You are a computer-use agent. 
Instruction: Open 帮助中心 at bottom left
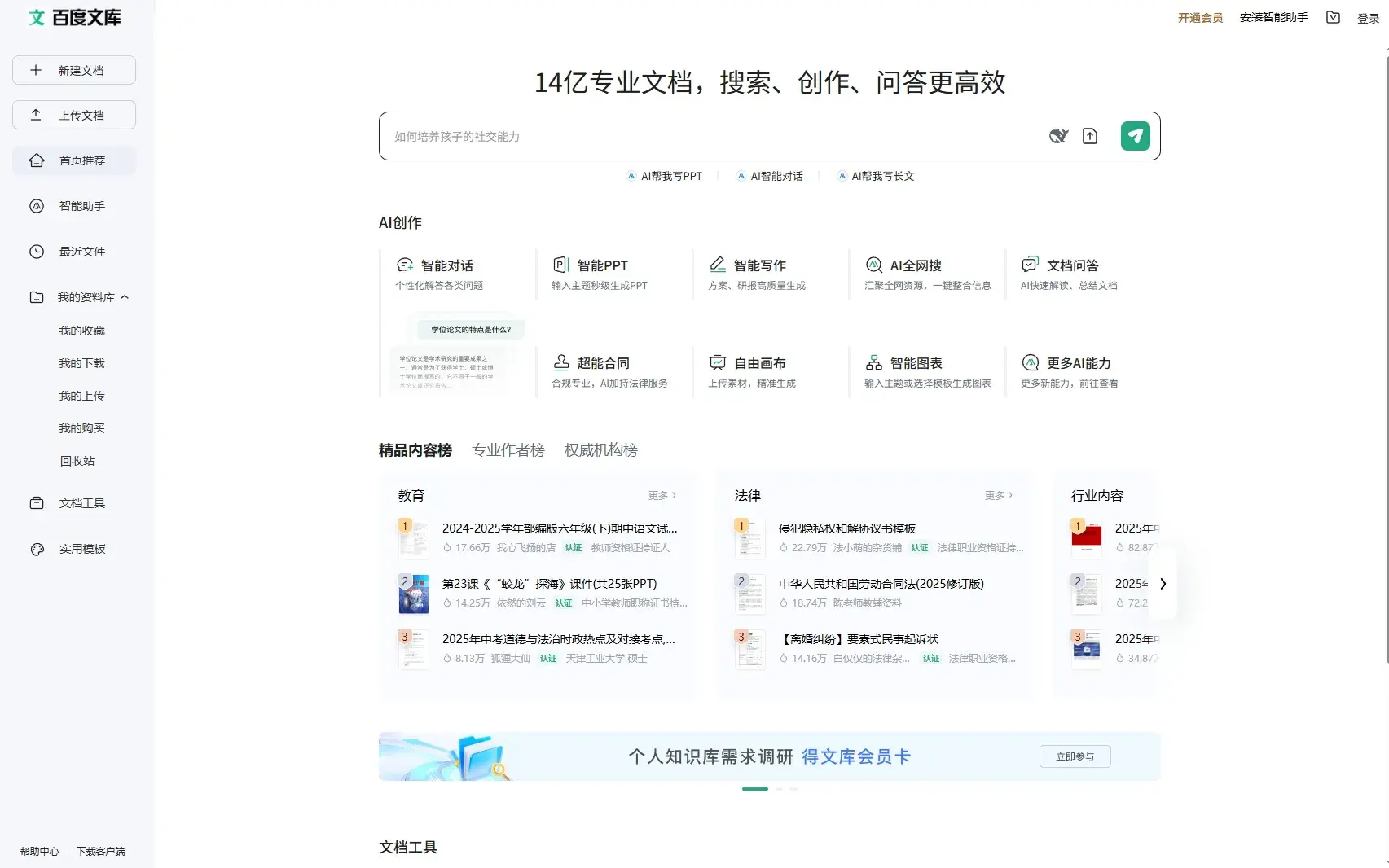point(40,852)
